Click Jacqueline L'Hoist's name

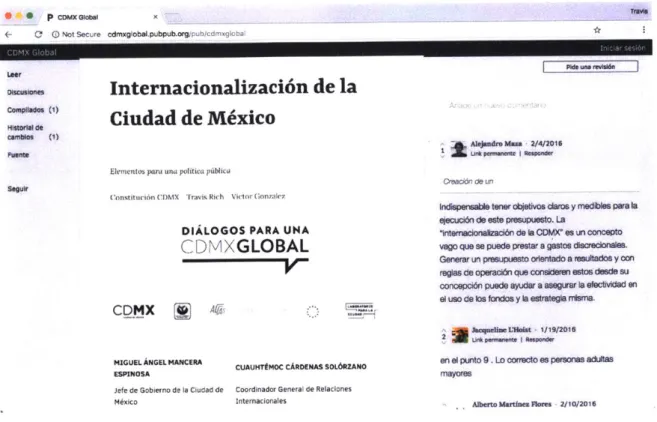click(x=501, y=330)
